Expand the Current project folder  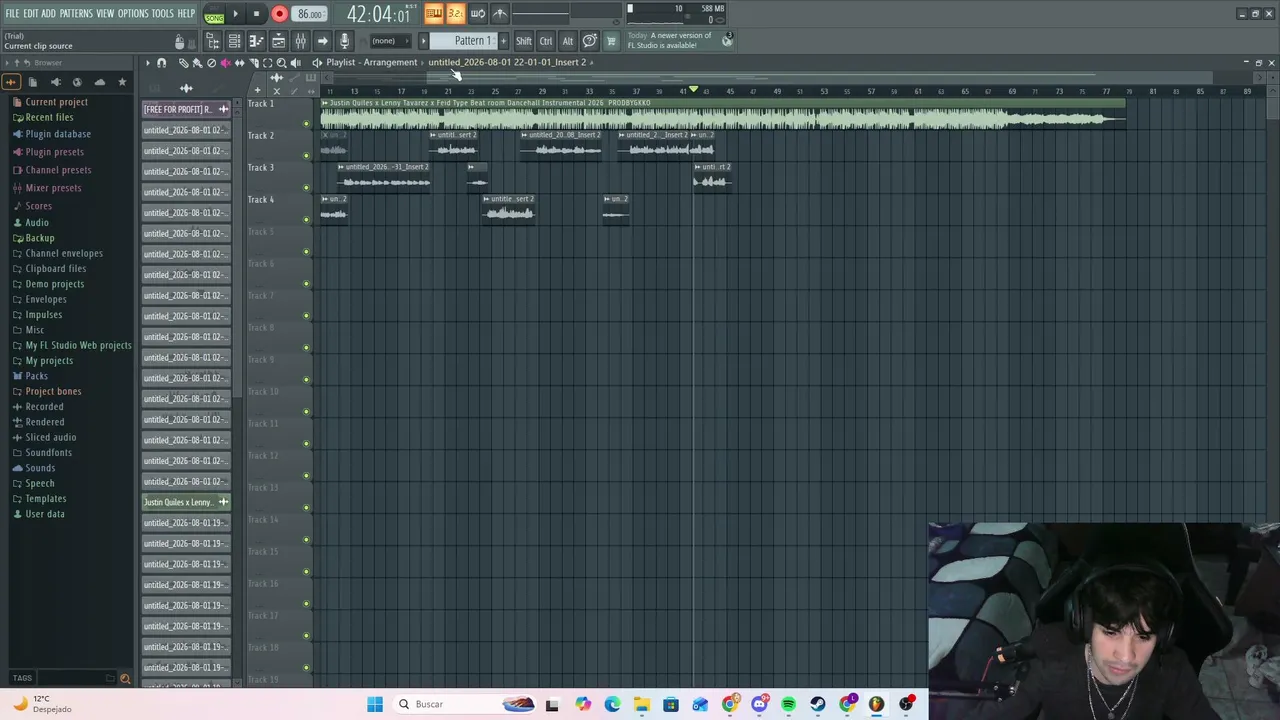click(56, 102)
